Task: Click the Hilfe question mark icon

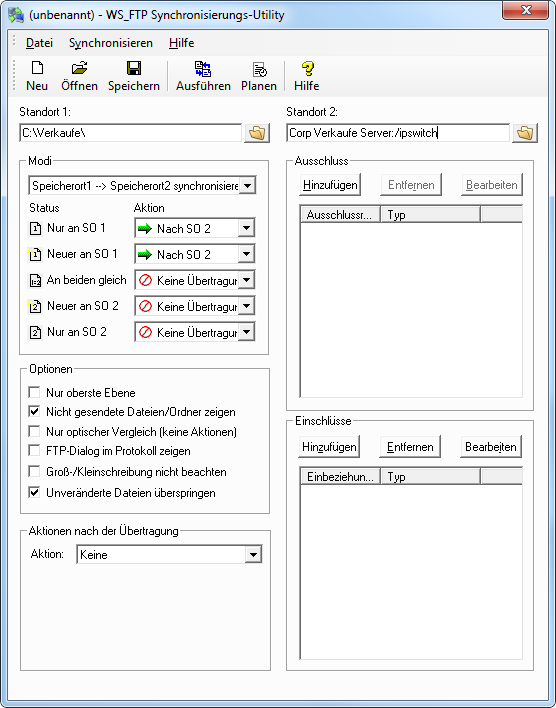Action: pyautogui.click(x=307, y=69)
